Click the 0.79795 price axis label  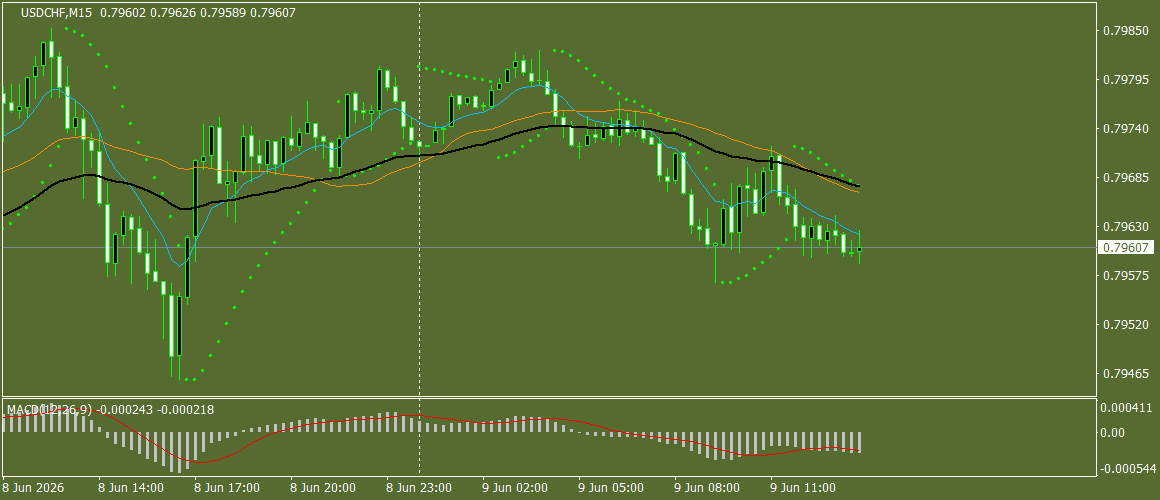pyautogui.click(x=1125, y=79)
